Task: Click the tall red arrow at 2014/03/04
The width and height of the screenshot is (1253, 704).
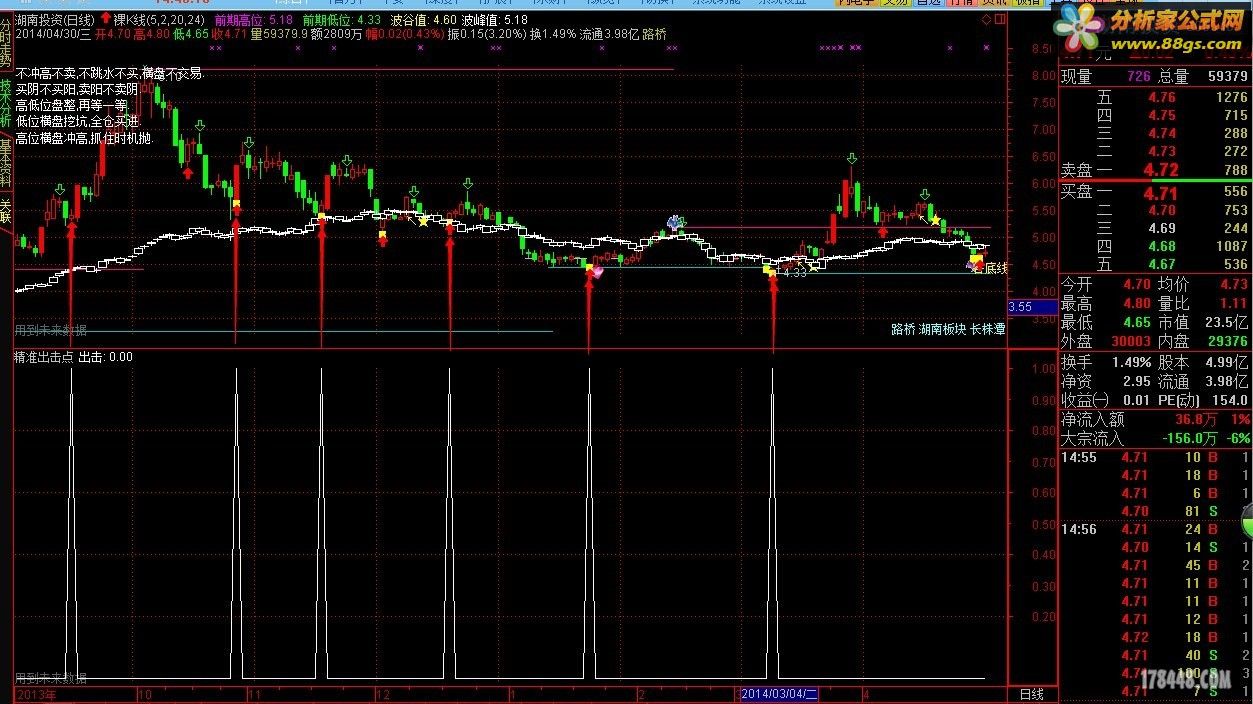Action: 773,315
